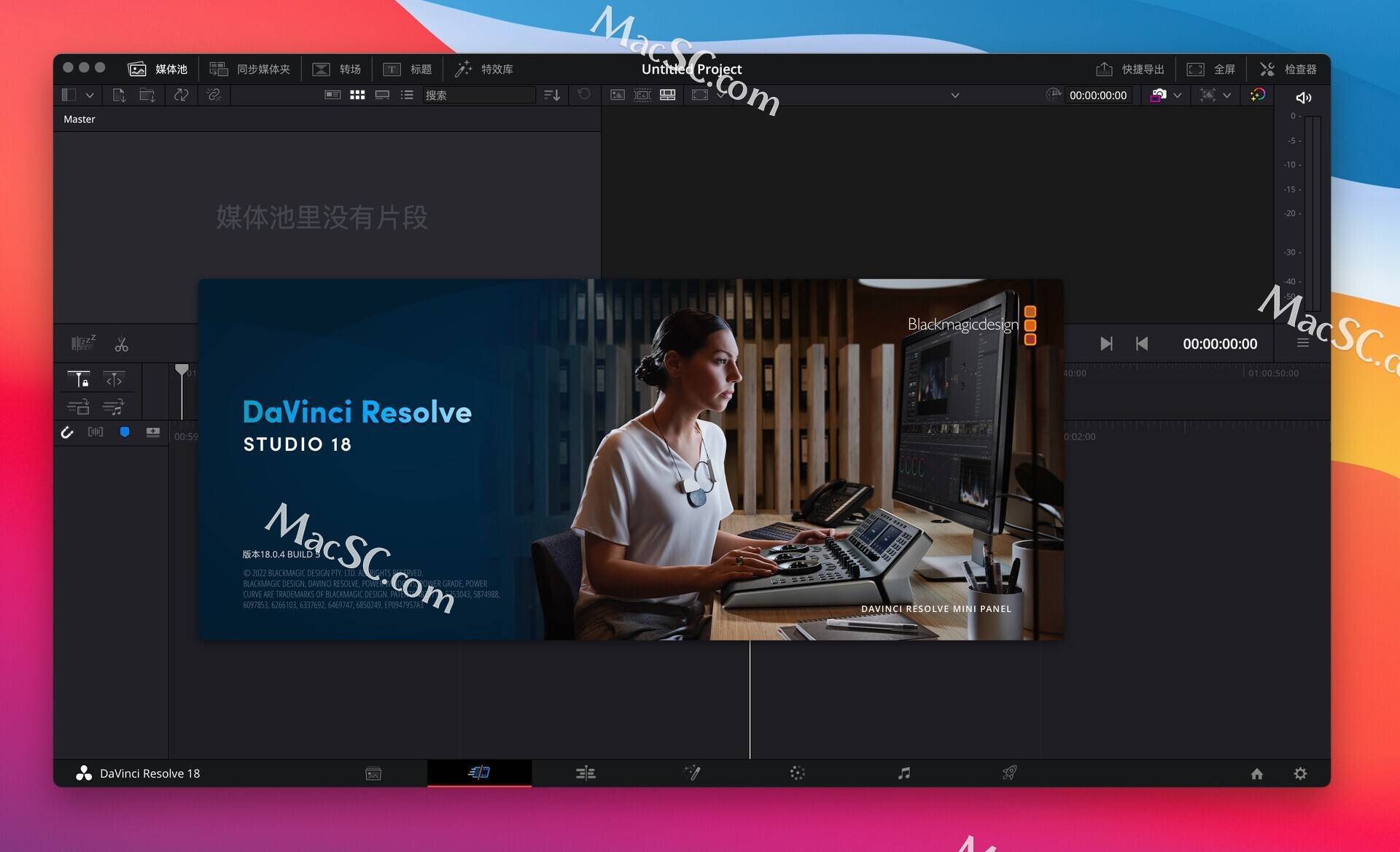Image resolution: width=1400 pixels, height=852 pixels.
Task: Enable free playhead timeline mode
Action: tap(114, 380)
